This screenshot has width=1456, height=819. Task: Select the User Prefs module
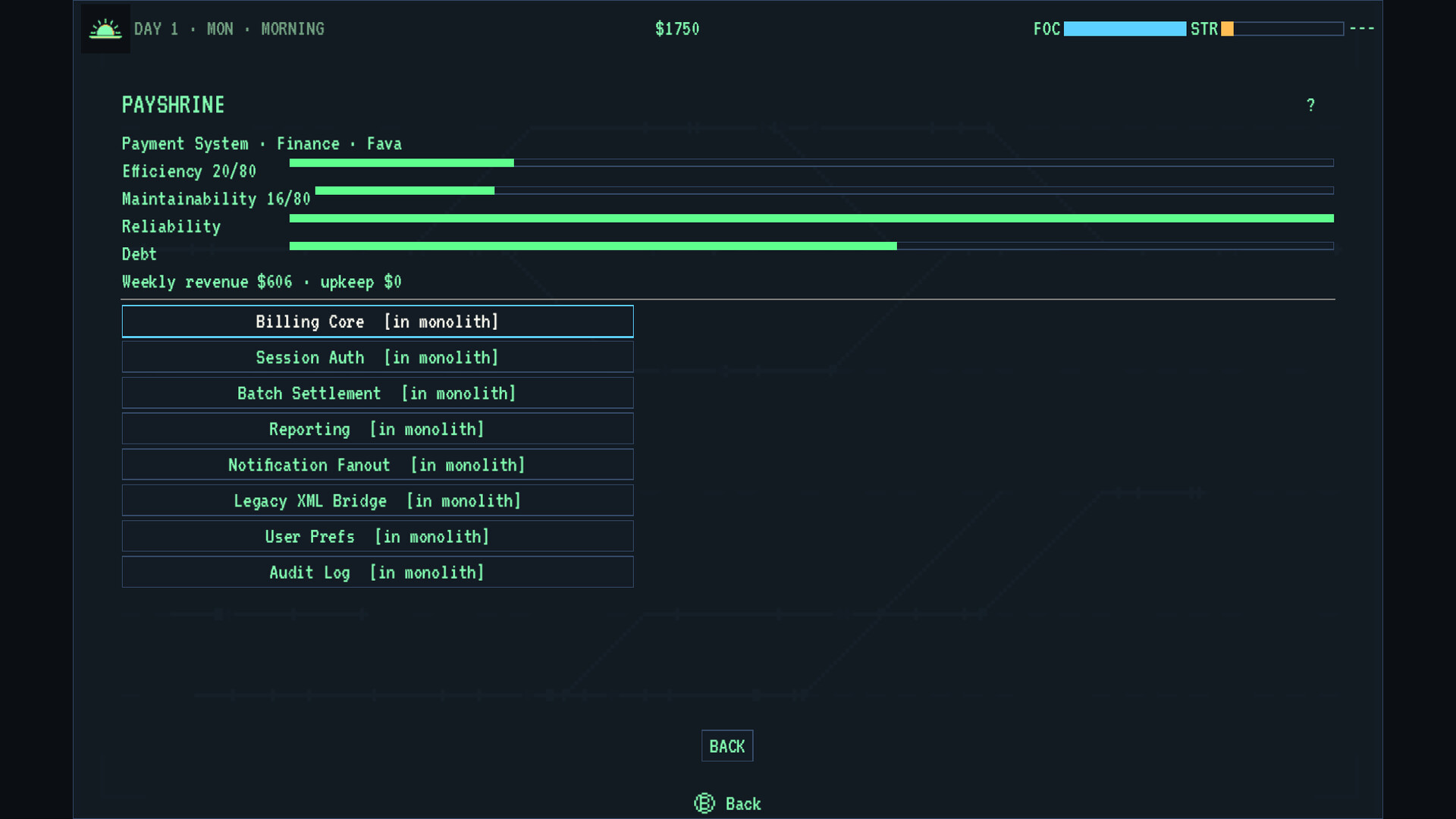[378, 536]
